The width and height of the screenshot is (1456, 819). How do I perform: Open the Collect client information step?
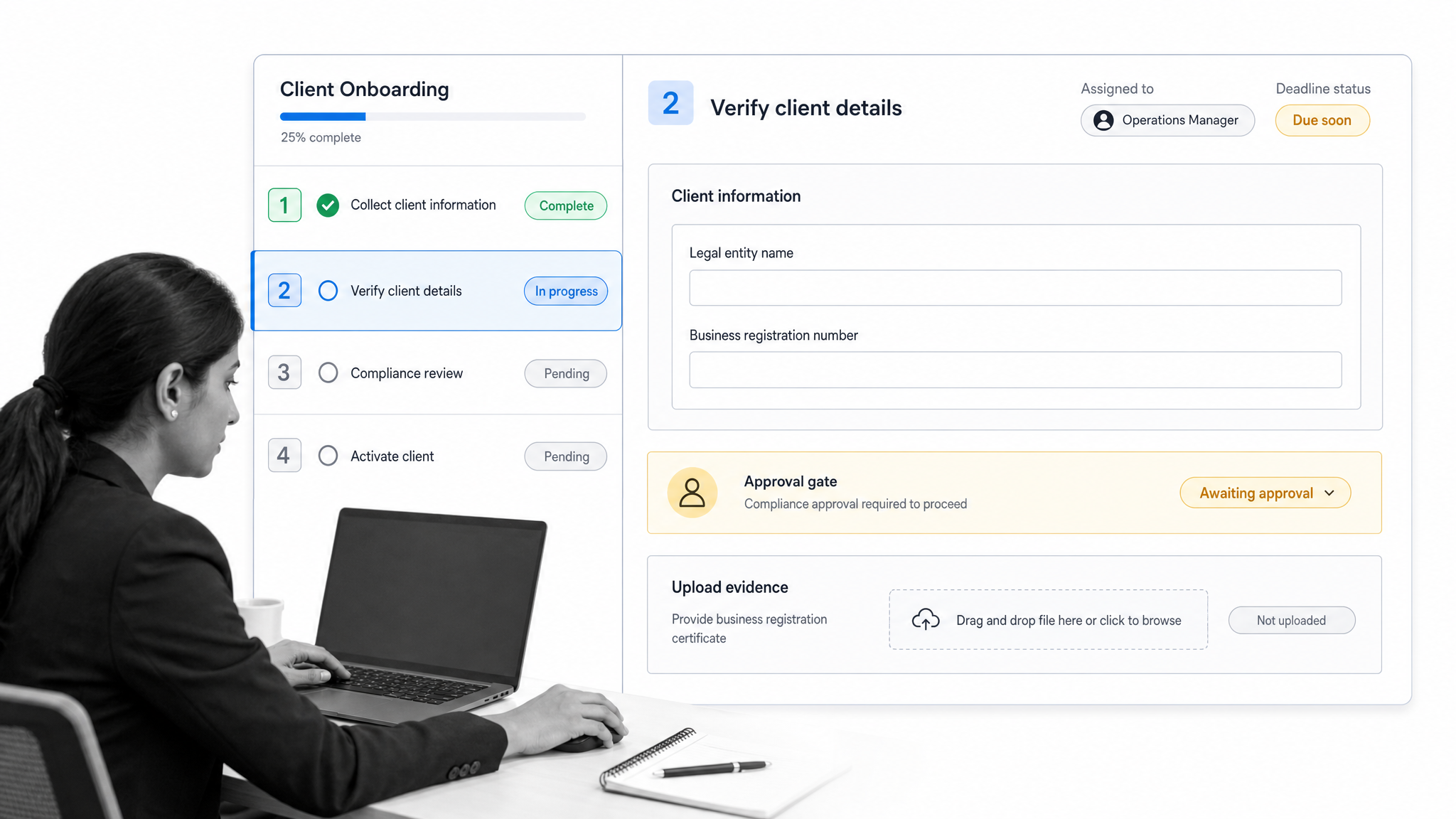437,205
